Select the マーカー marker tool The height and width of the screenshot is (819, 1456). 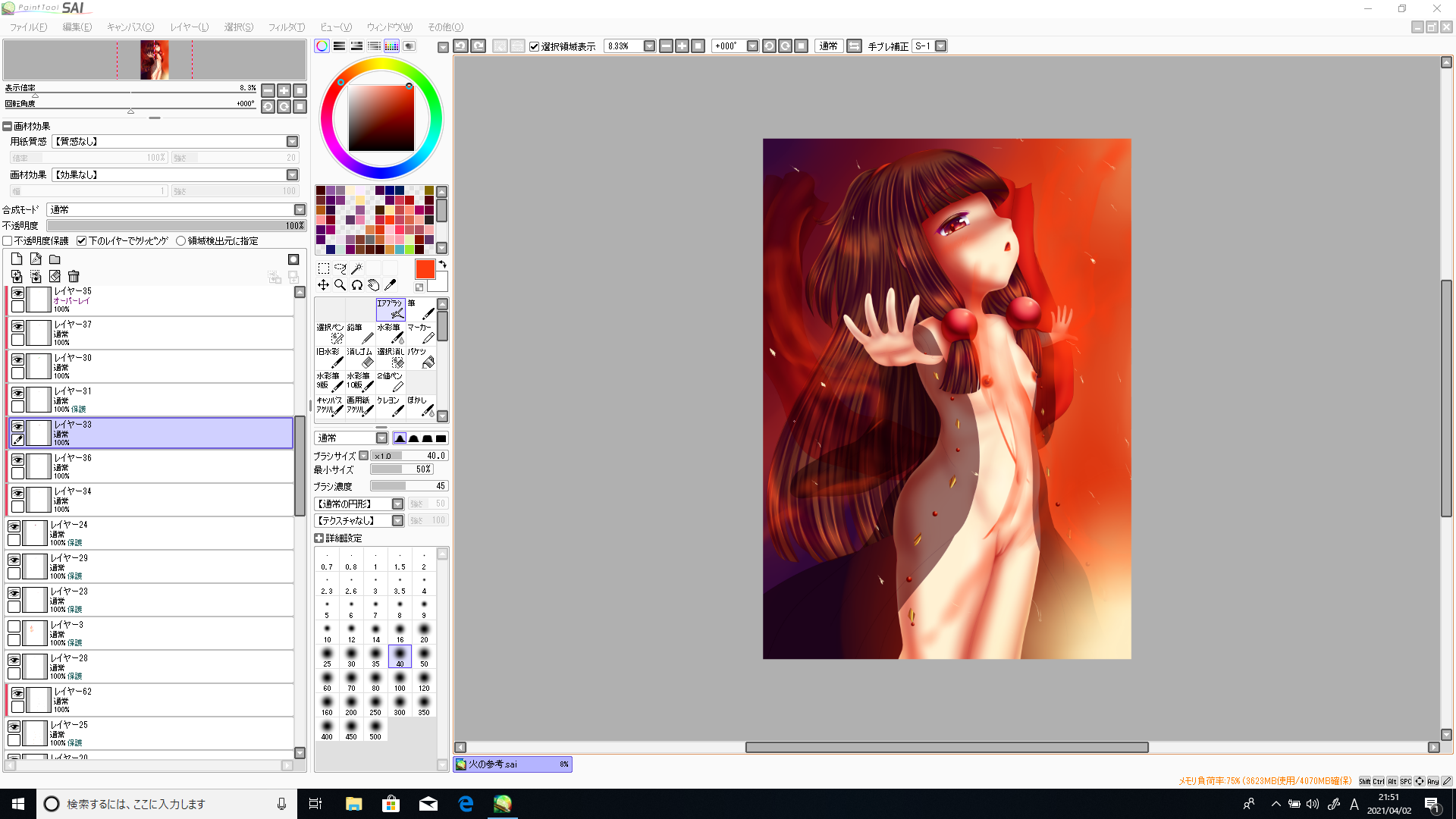[x=421, y=333]
